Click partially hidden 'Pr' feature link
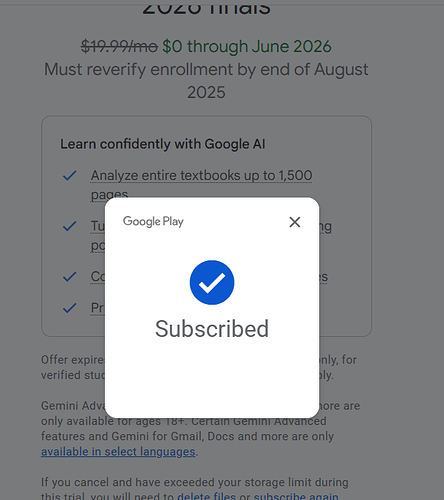The height and width of the screenshot is (500, 444). point(98,308)
